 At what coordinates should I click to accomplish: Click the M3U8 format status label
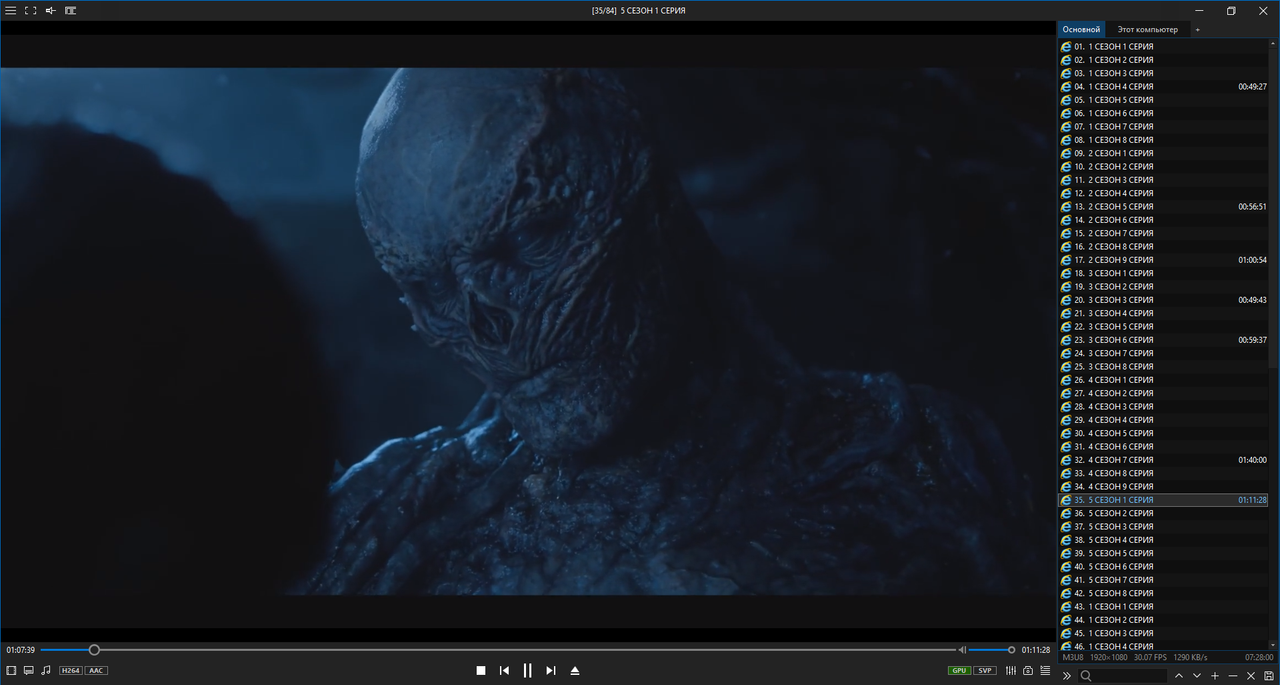point(1073,657)
